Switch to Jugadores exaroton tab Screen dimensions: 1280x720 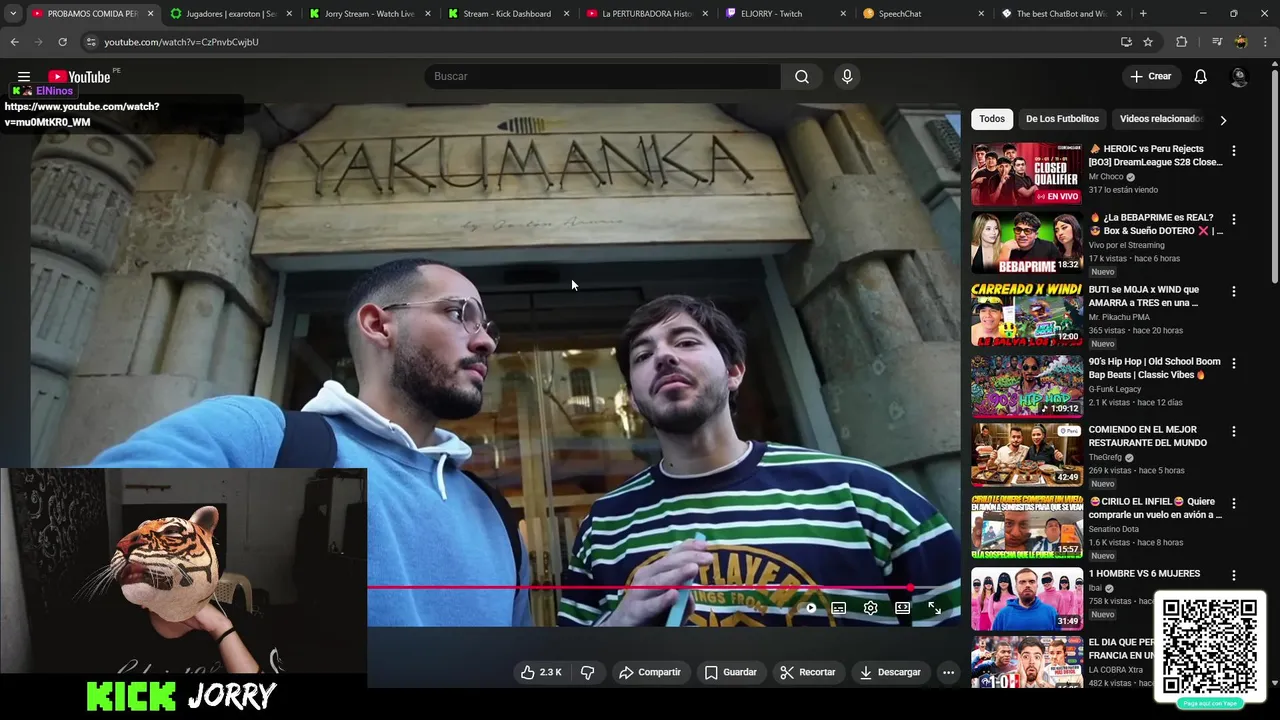coord(231,14)
